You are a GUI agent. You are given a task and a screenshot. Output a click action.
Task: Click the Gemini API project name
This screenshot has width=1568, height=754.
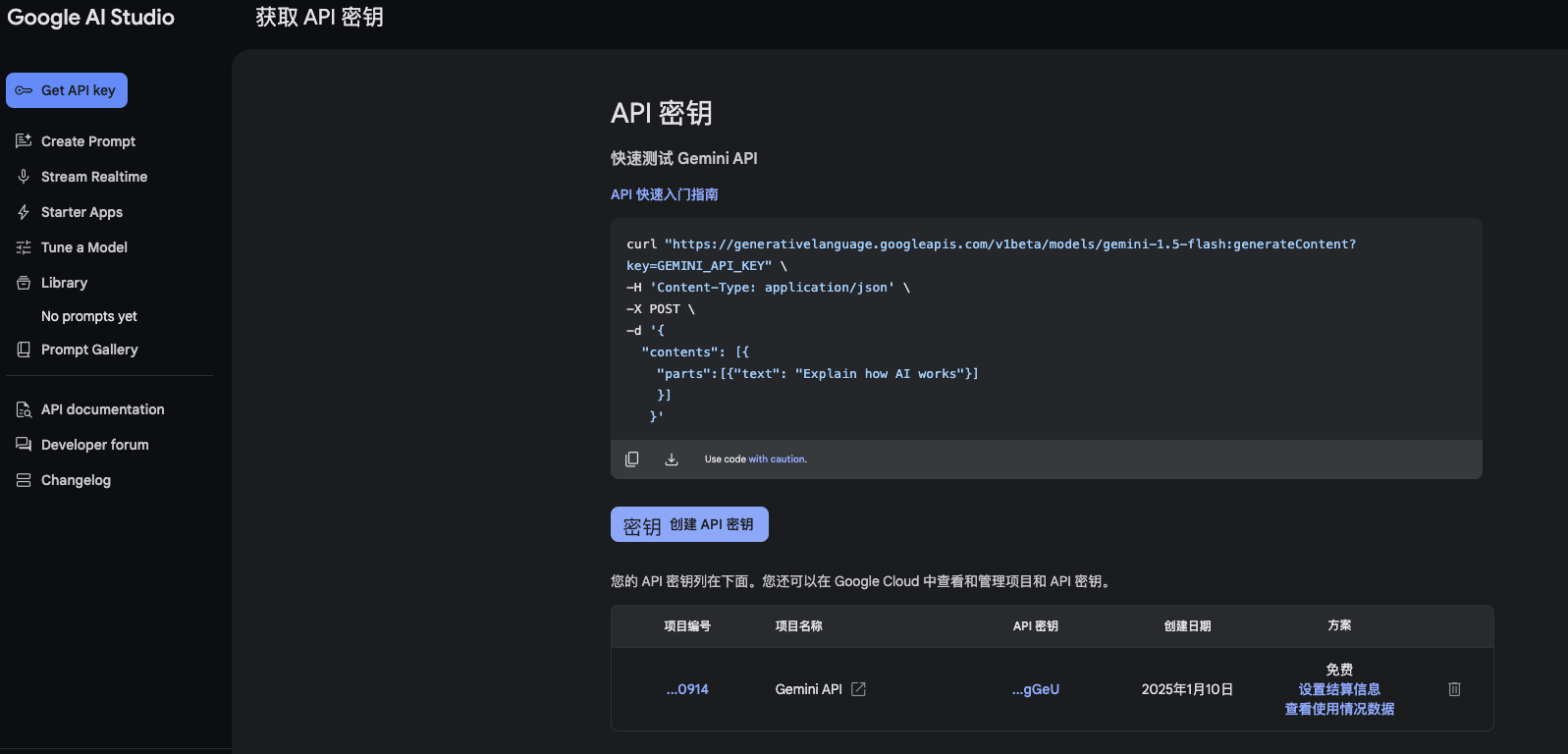(809, 689)
